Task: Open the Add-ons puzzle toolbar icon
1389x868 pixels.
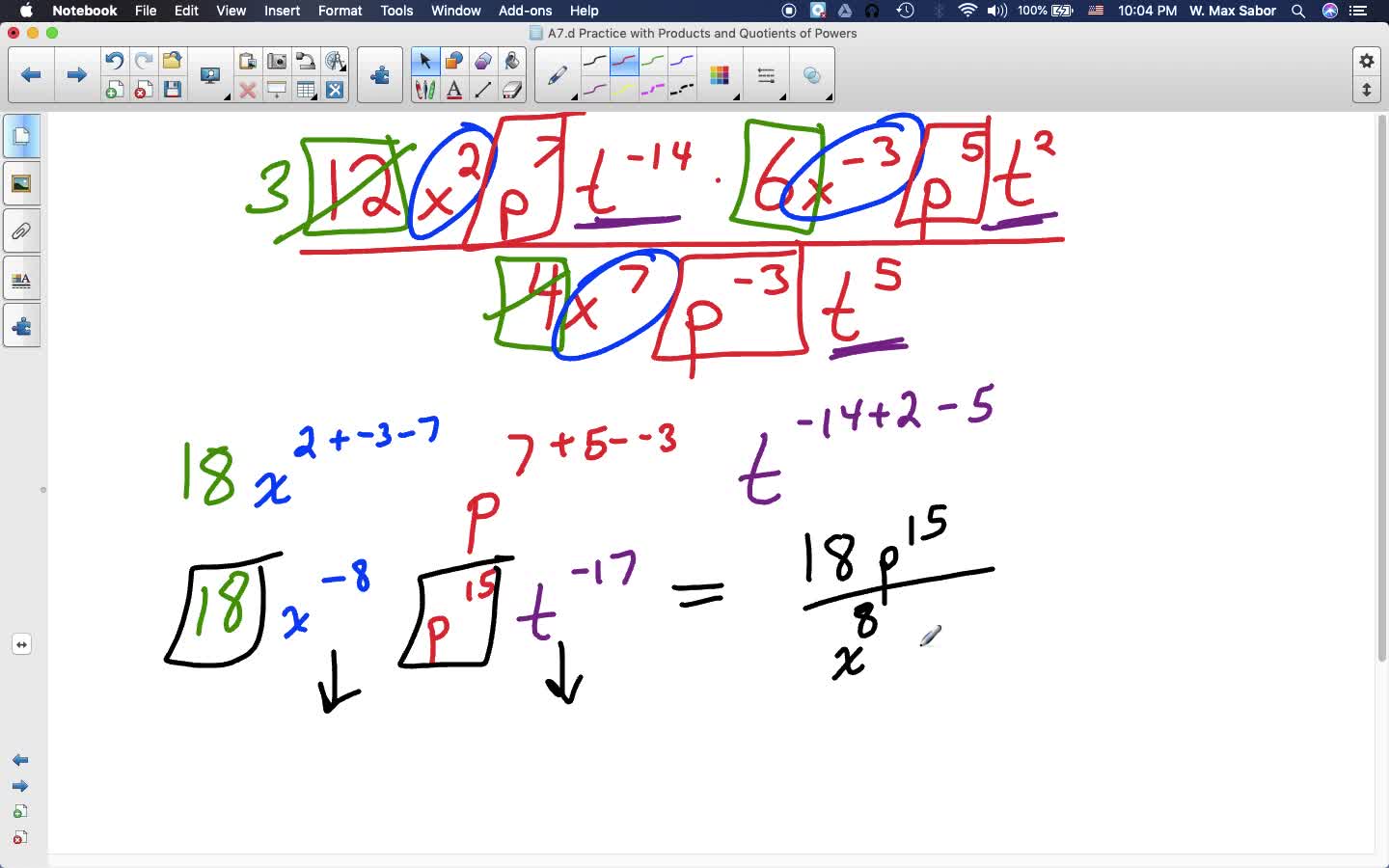Action: (380, 74)
